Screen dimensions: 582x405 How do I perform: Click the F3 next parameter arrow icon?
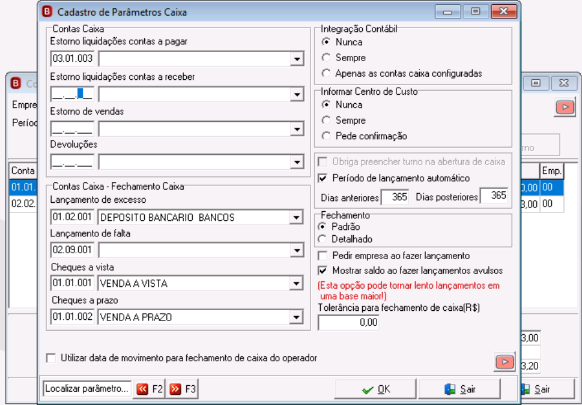point(175,389)
